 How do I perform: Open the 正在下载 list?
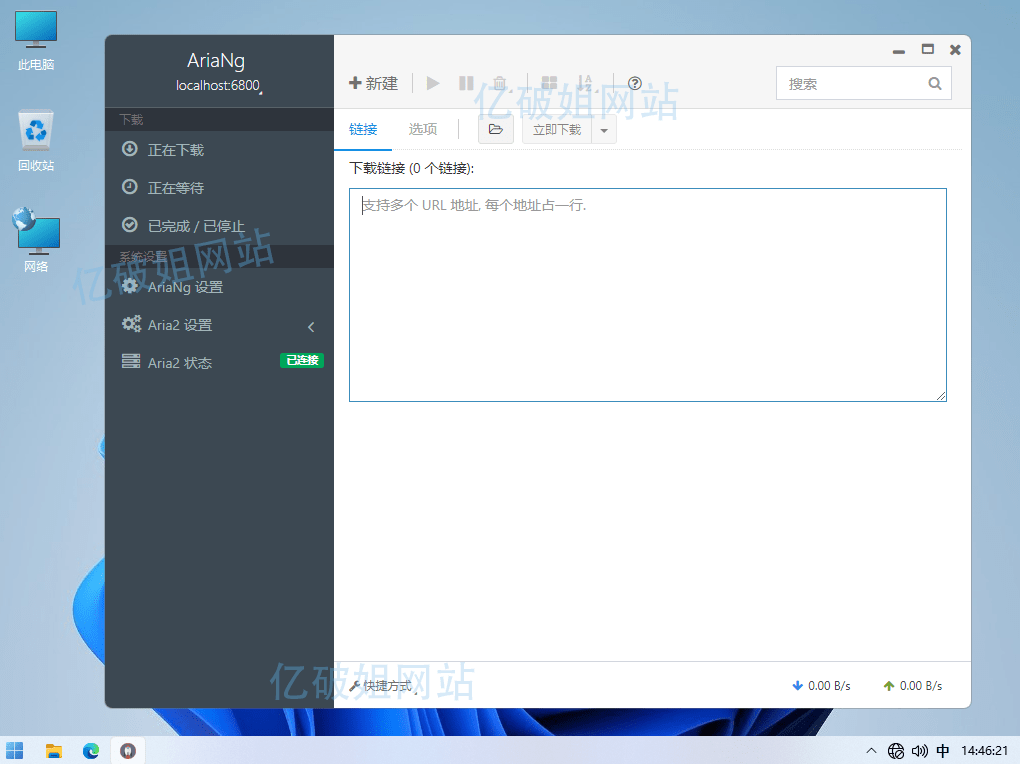(x=176, y=150)
